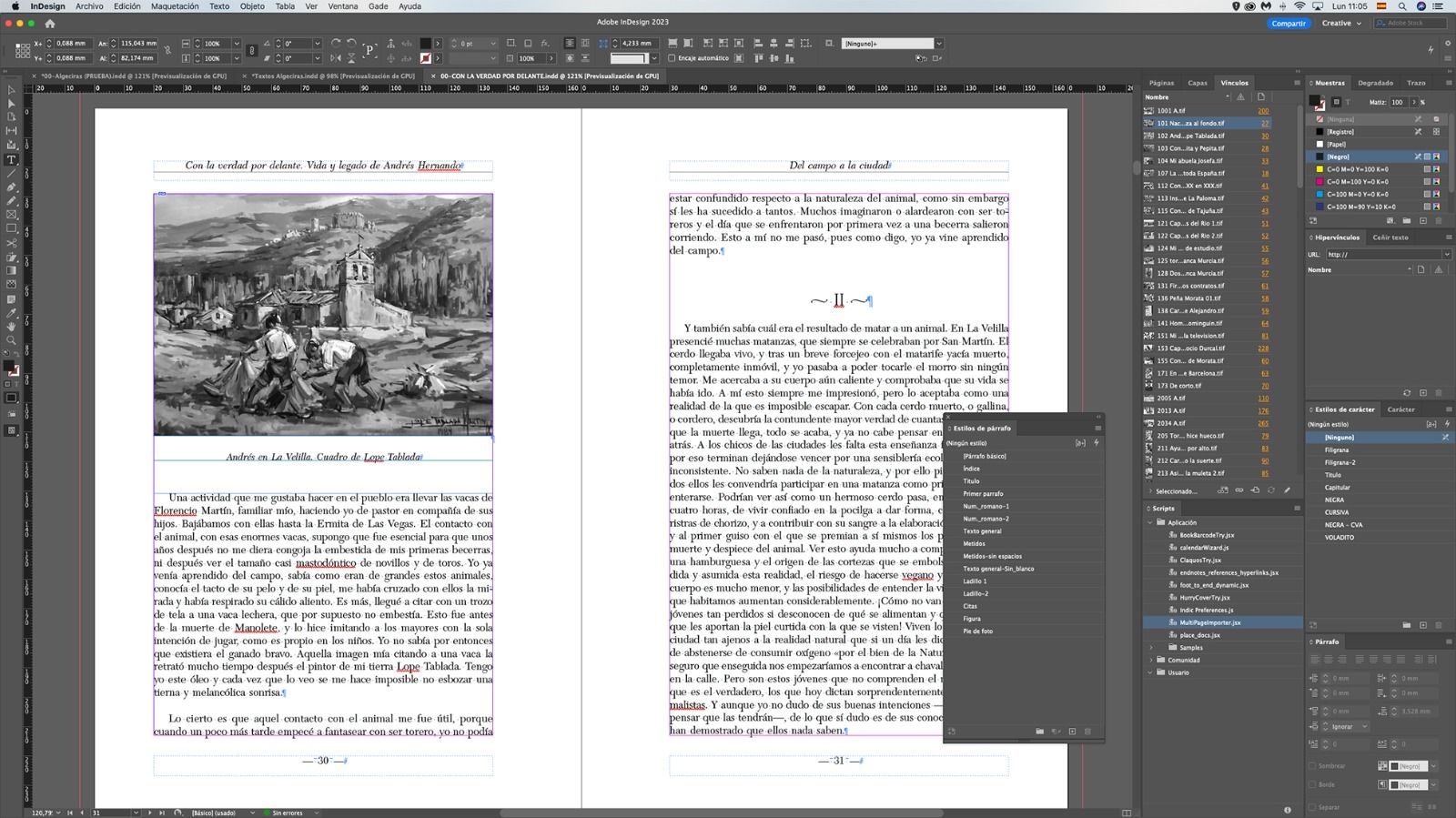Create new swatch in Muestras panel
The width and height of the screenshot is (1456, 818).
[1423, 220]
